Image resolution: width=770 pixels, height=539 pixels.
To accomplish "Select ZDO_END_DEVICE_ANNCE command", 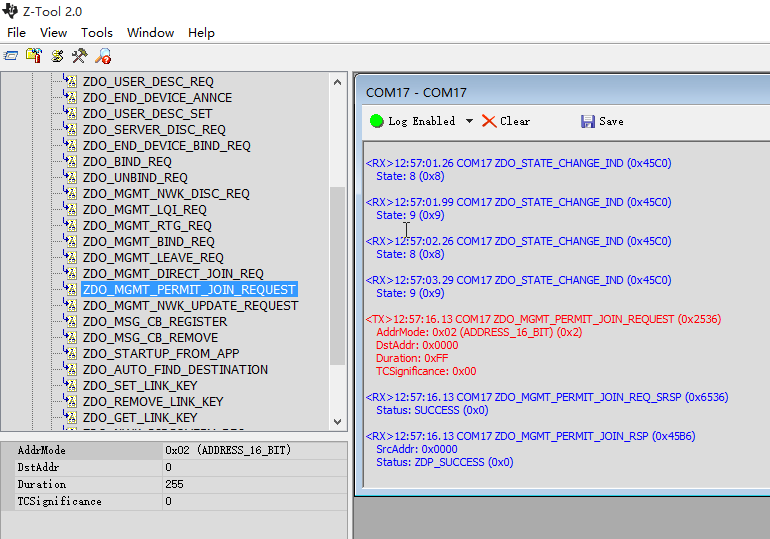I will tap(157, 98).
